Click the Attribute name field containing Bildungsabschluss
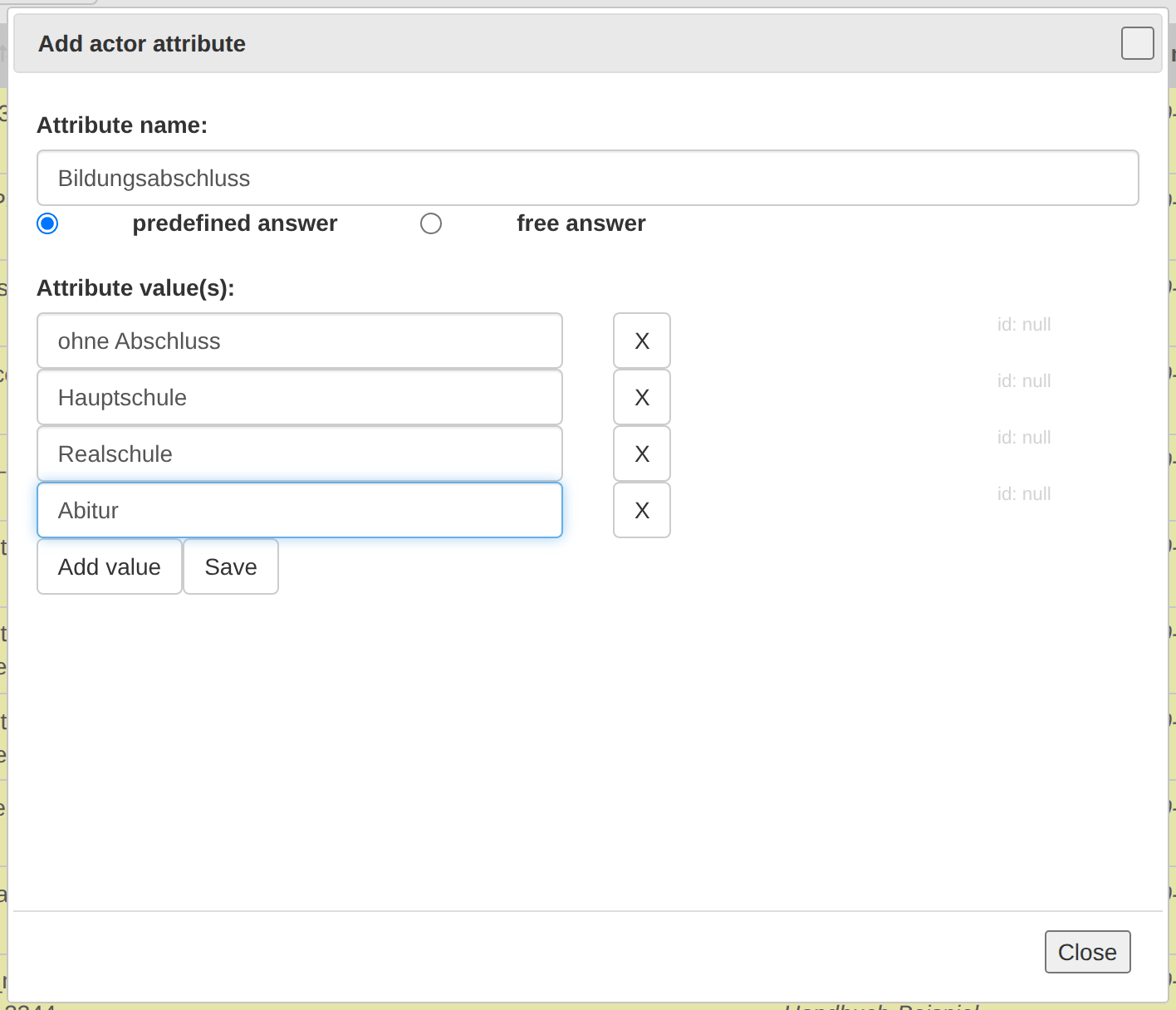Viewport: 1176px width, 1010px height. point(588,178)
